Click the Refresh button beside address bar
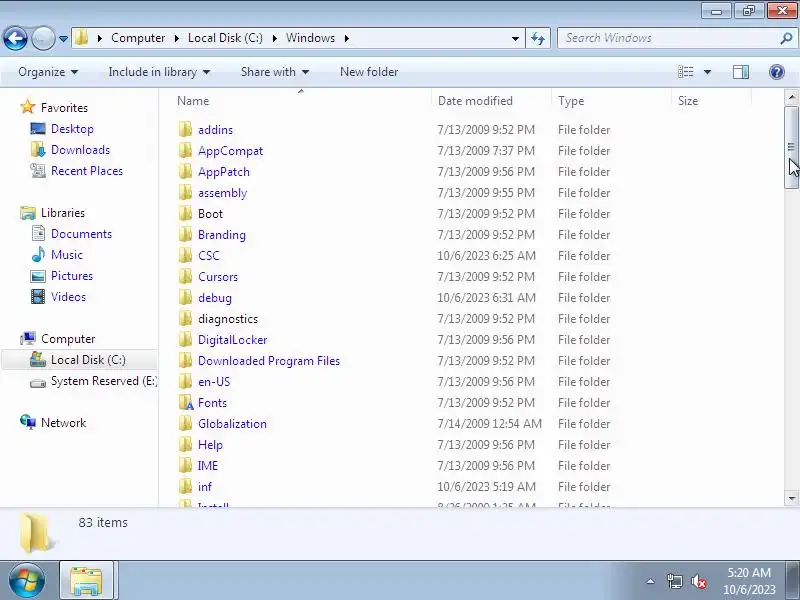Screen dimensions: 800x600 click(x=538, y=38)
